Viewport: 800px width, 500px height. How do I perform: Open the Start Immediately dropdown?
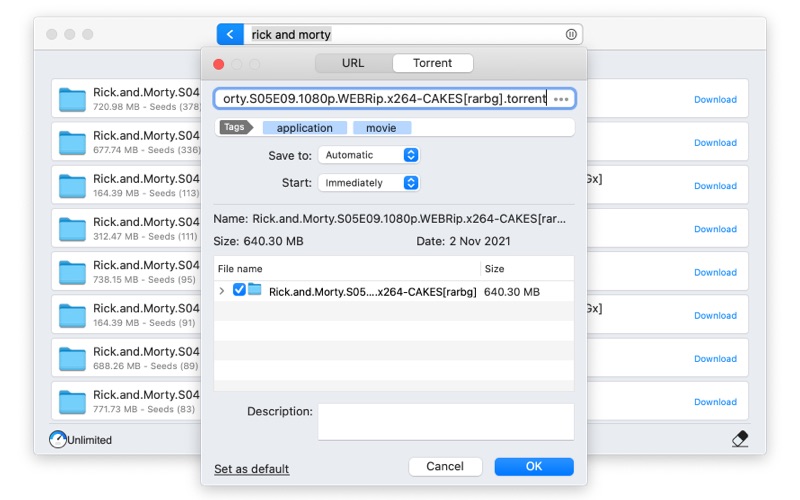[x=368, y=183]
